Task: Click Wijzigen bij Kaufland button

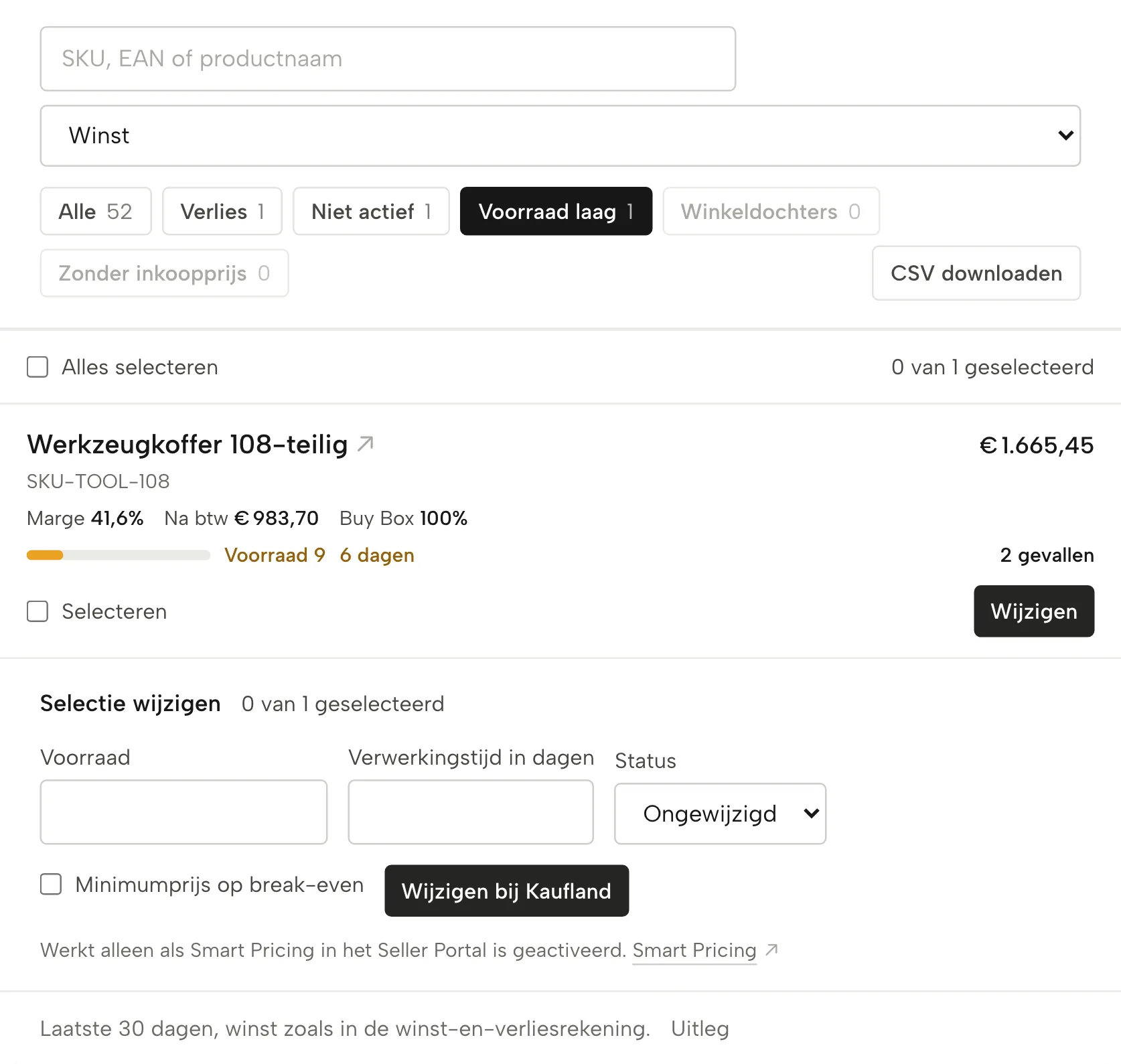Action: 507,891
